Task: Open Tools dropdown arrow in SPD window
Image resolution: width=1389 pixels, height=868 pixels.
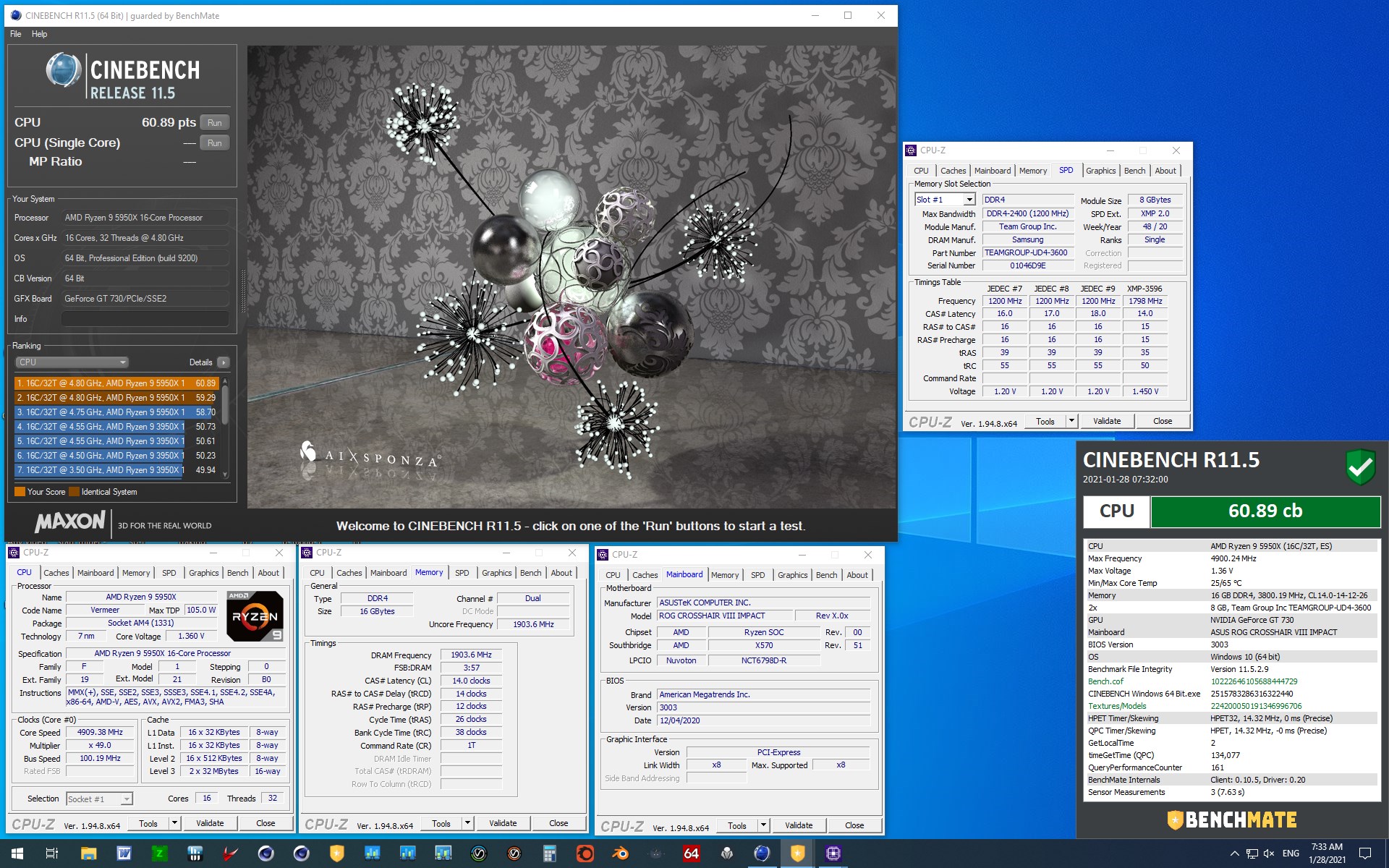Action: click(x=1071, y=421)
